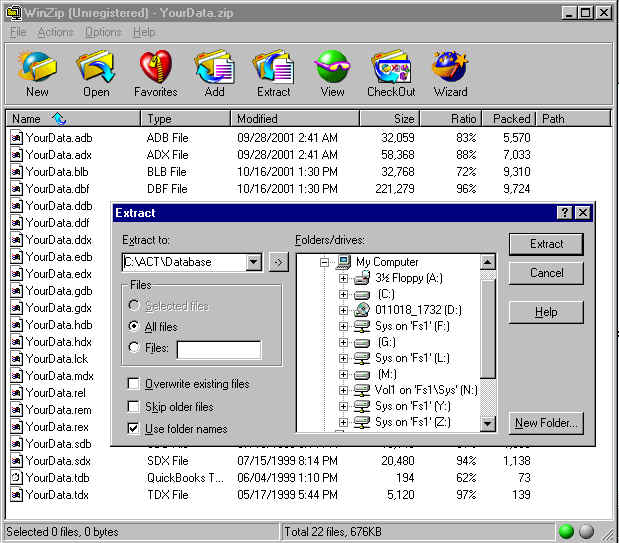This screenshot has height=543, width=619.
Task: Select Sys on 'Fs1' (Y:) tree item
Action: pos(413,406)
